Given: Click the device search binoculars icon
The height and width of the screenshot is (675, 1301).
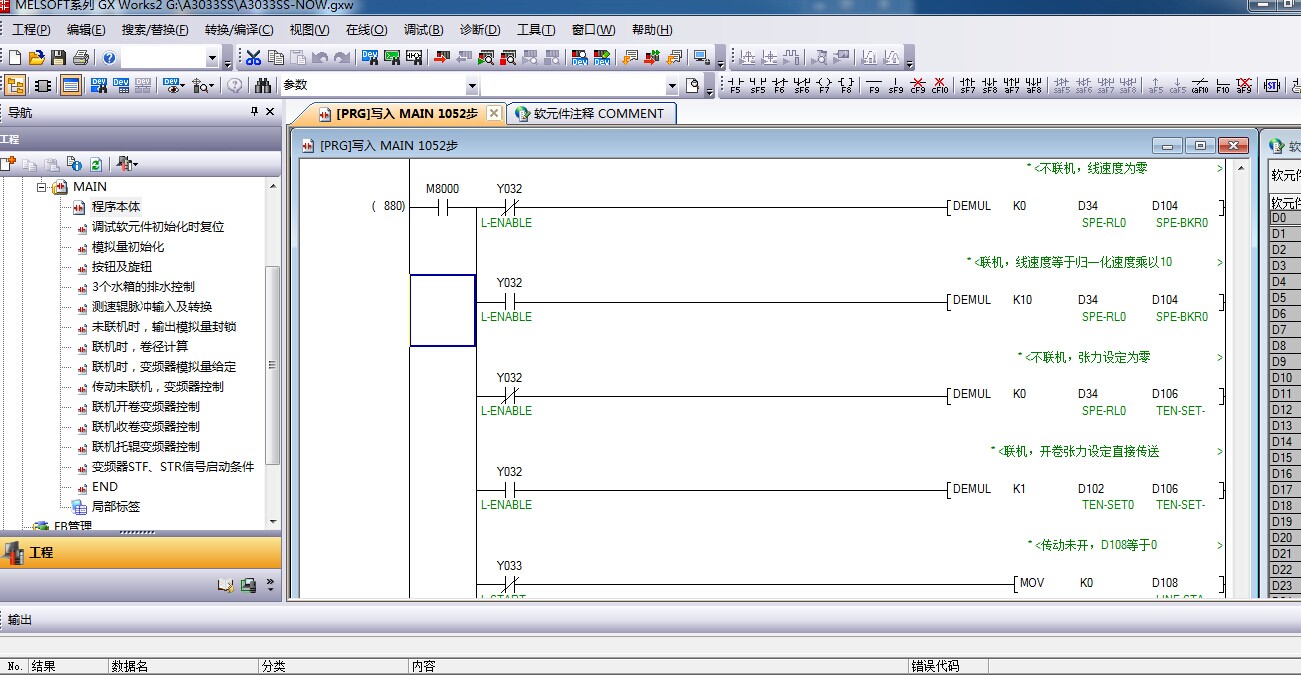Looking at the screenshot, I should (263, 86).
